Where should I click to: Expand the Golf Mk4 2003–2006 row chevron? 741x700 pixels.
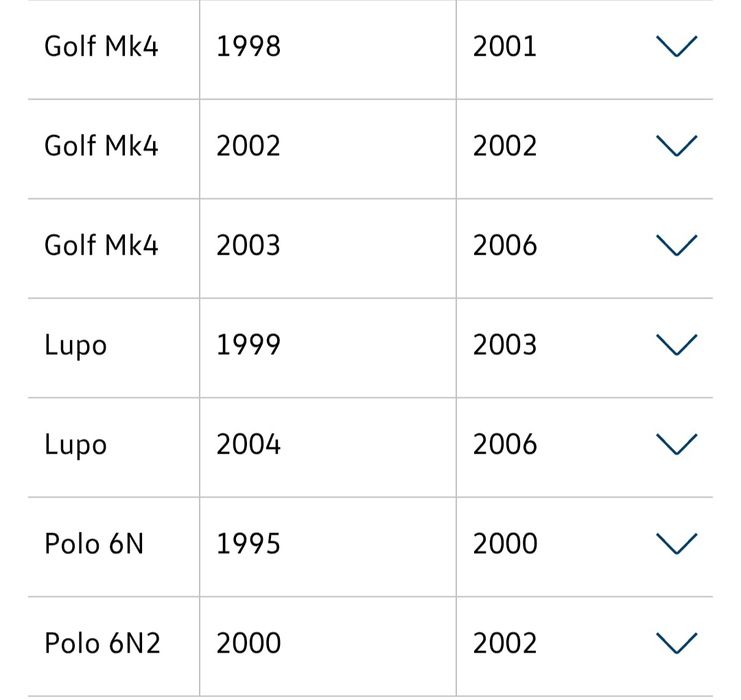tap(676, 245)
